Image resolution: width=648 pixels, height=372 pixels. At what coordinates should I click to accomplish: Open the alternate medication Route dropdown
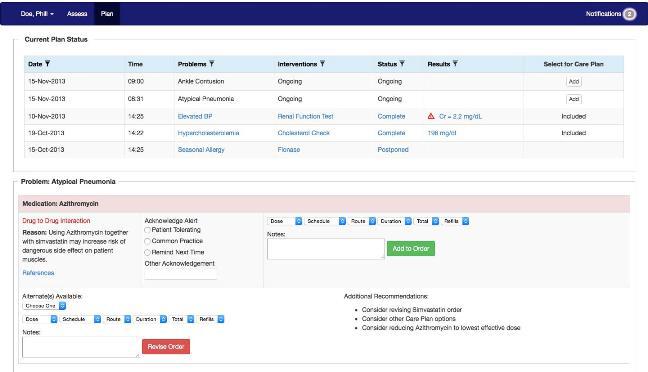pos(117,319)
